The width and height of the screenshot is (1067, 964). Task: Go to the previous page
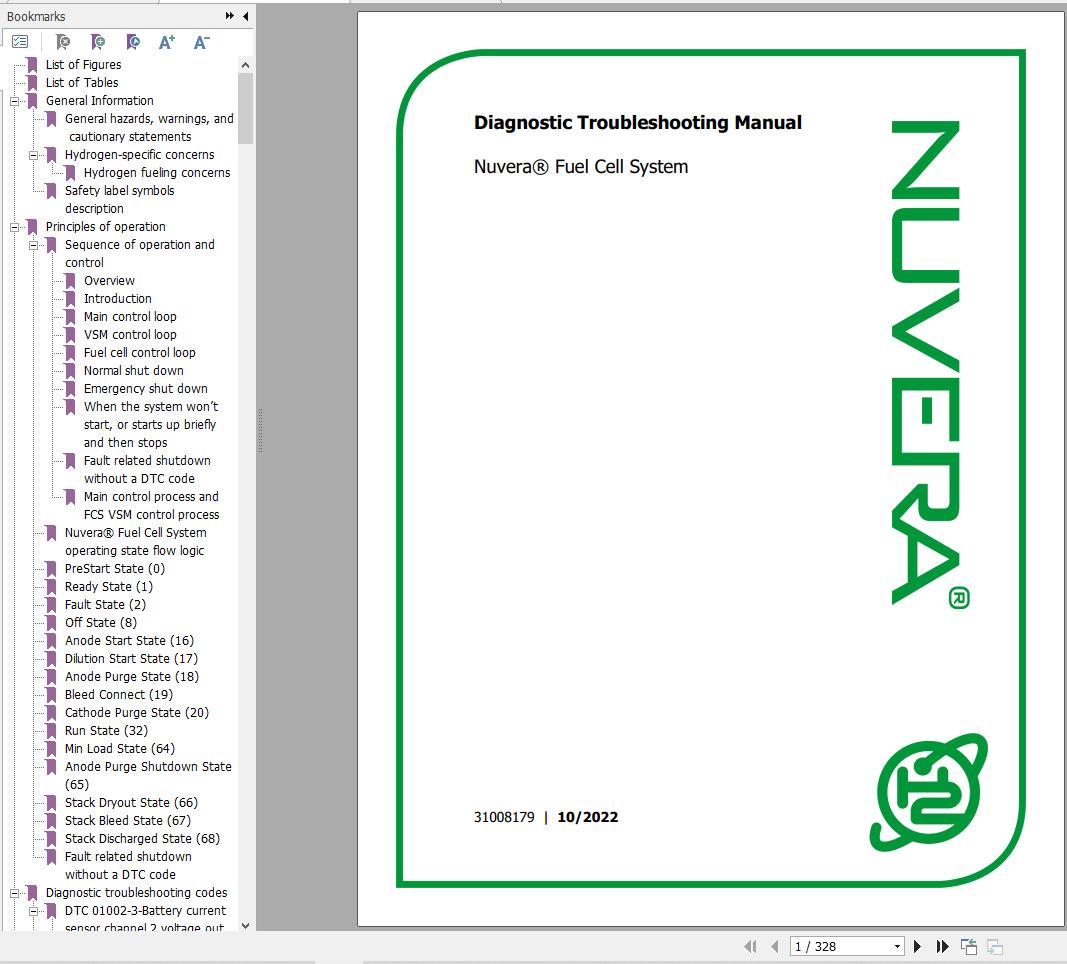pos(774,946)
